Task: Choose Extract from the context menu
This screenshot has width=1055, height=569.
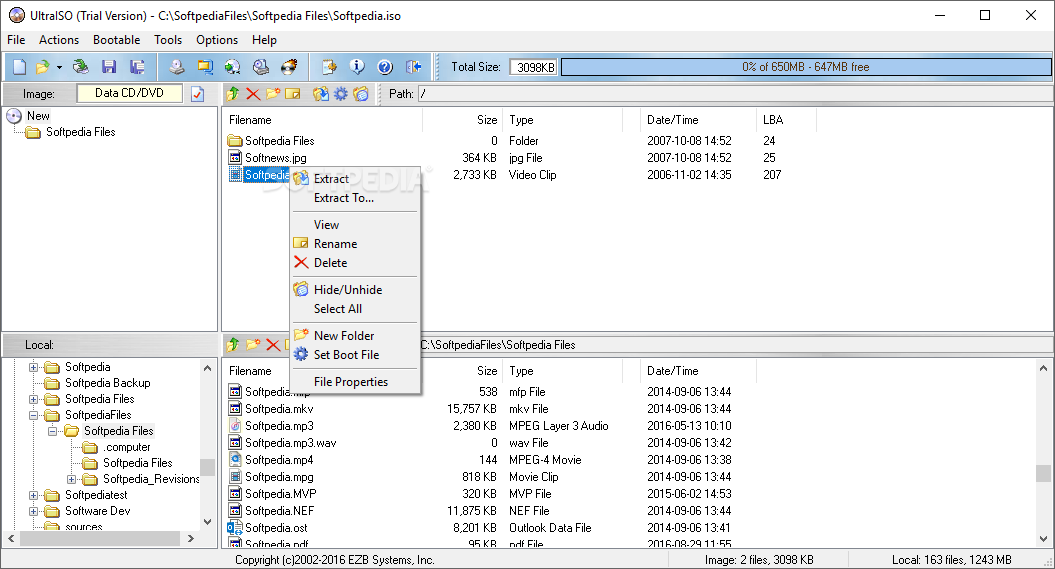Action: pos(355,179)
